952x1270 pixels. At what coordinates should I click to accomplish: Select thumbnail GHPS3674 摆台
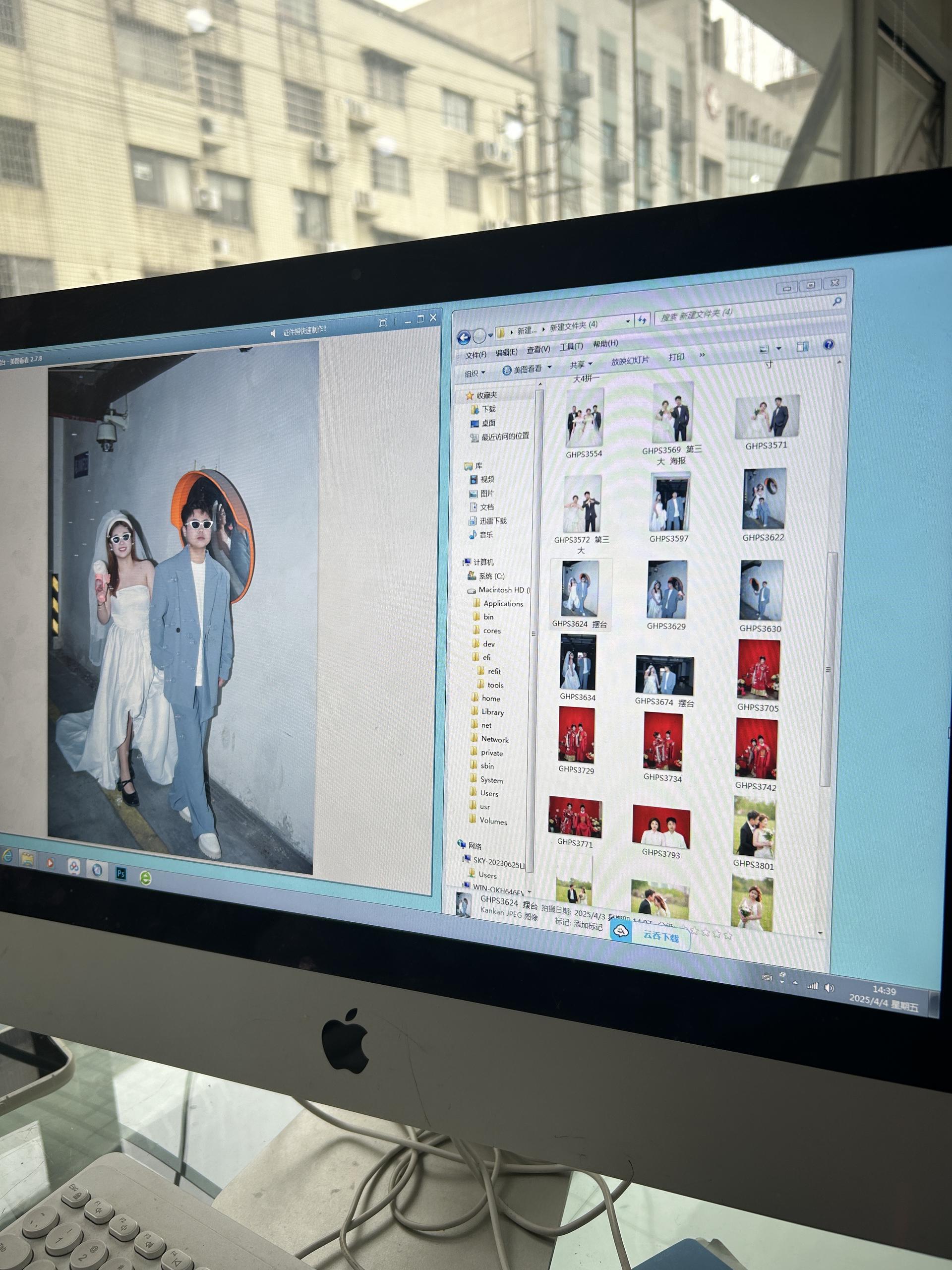(x=664, y=681)
